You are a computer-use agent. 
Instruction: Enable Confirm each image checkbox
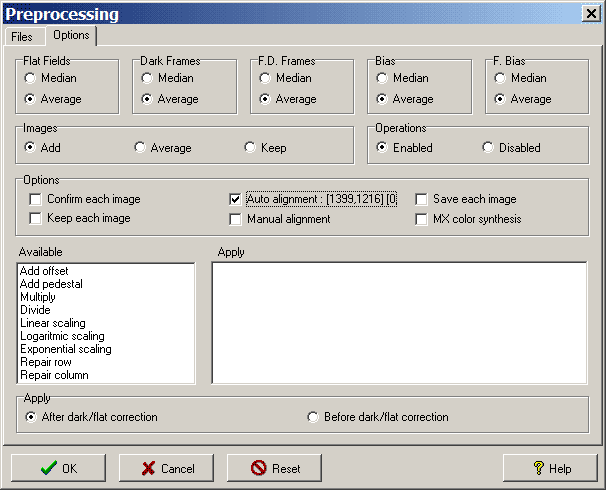pos(36,199)
